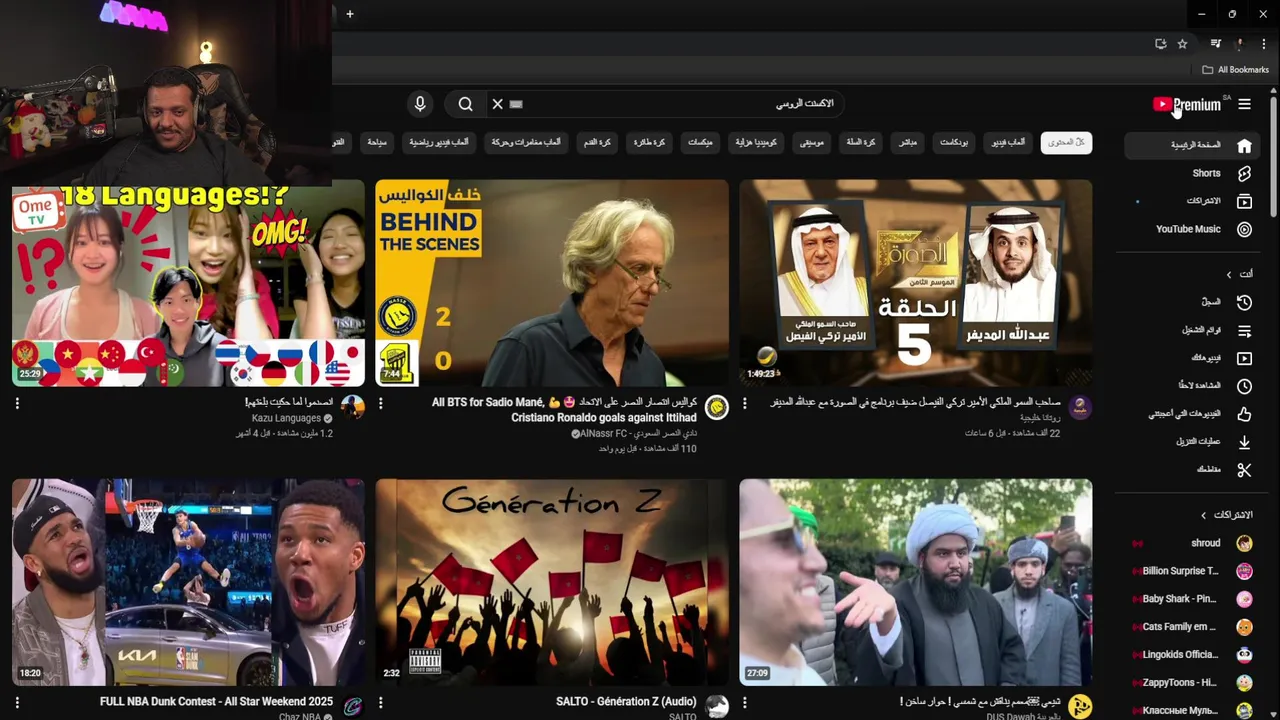Screen dimensions: 1280x720
Task: Filter by the Basketball (كرة السلة) chip
Action: click(x=861, y=143)
